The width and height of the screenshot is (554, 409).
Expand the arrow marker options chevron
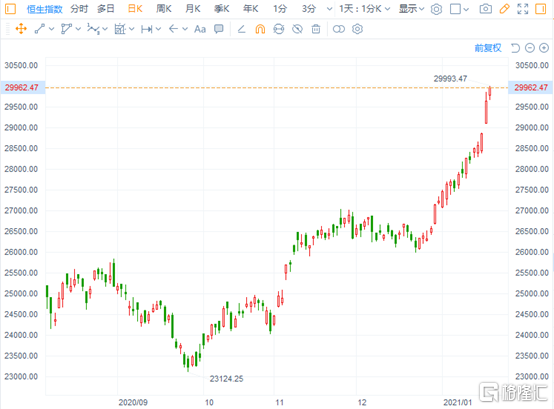[185, 29]
